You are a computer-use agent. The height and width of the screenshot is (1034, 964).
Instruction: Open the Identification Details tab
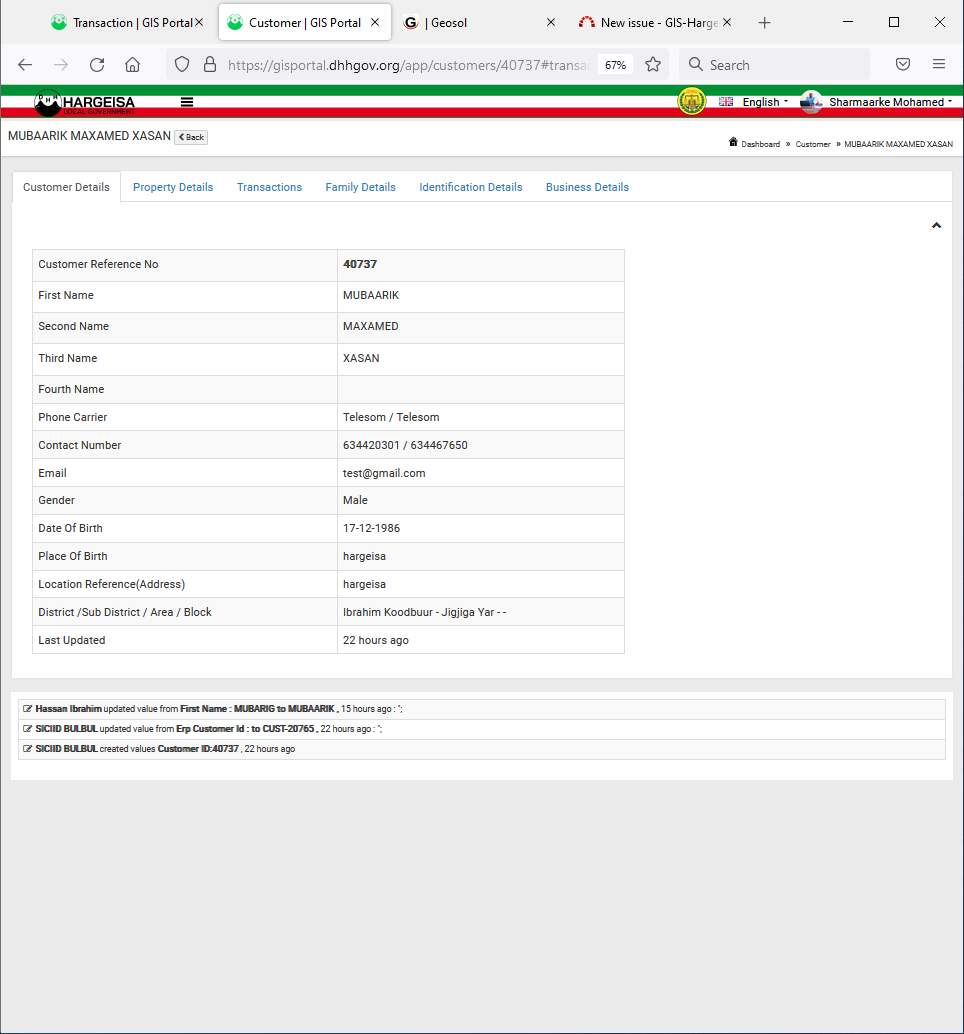tap(471, 187)
